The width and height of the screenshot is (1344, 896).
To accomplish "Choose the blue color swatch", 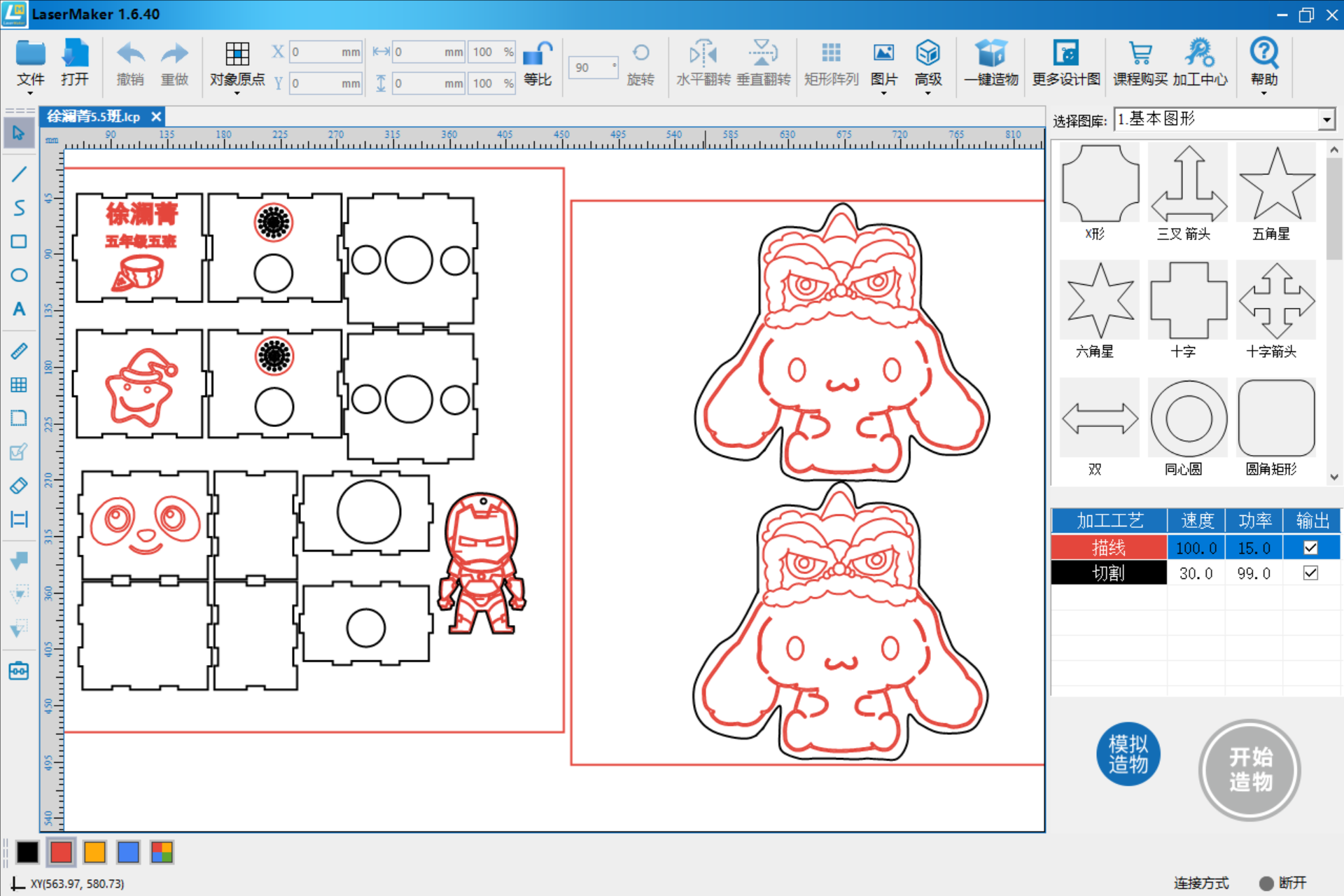I will [128, 852].
